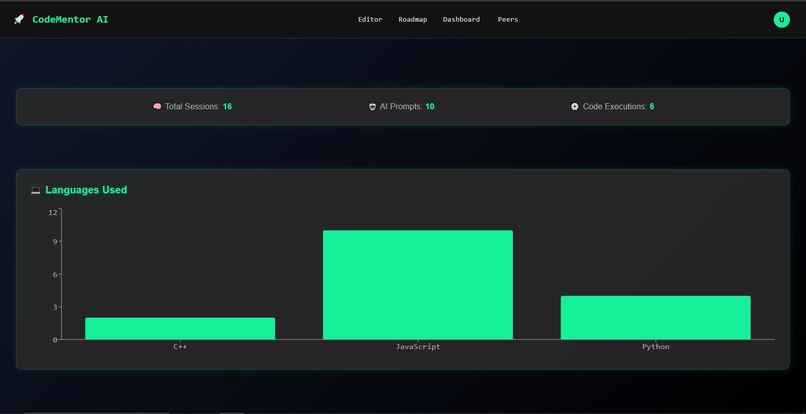The image size is (806, 414).
Task: Click the Python axis label
Action: (656, 347)
